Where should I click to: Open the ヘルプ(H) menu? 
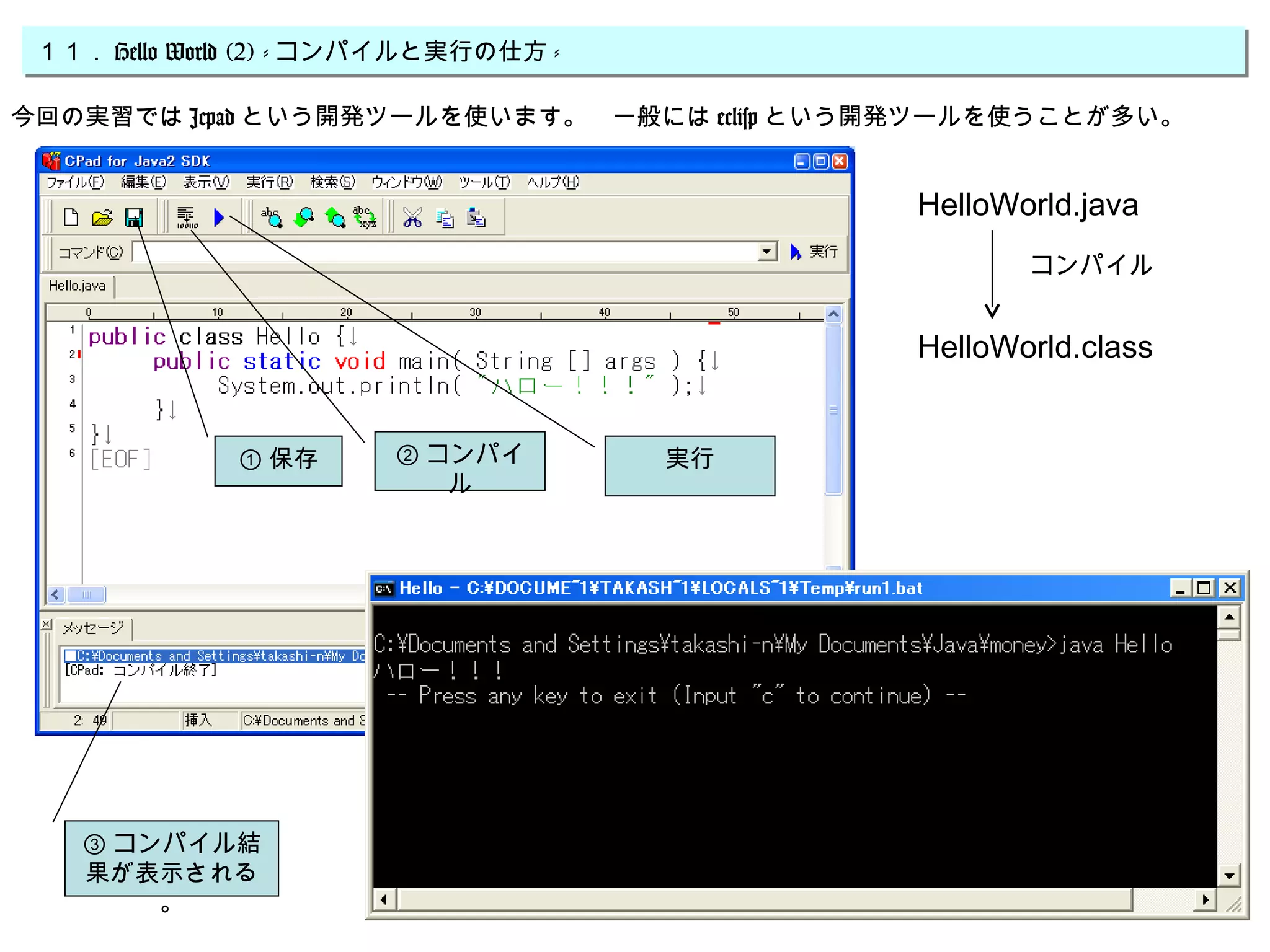coord(553,182)
